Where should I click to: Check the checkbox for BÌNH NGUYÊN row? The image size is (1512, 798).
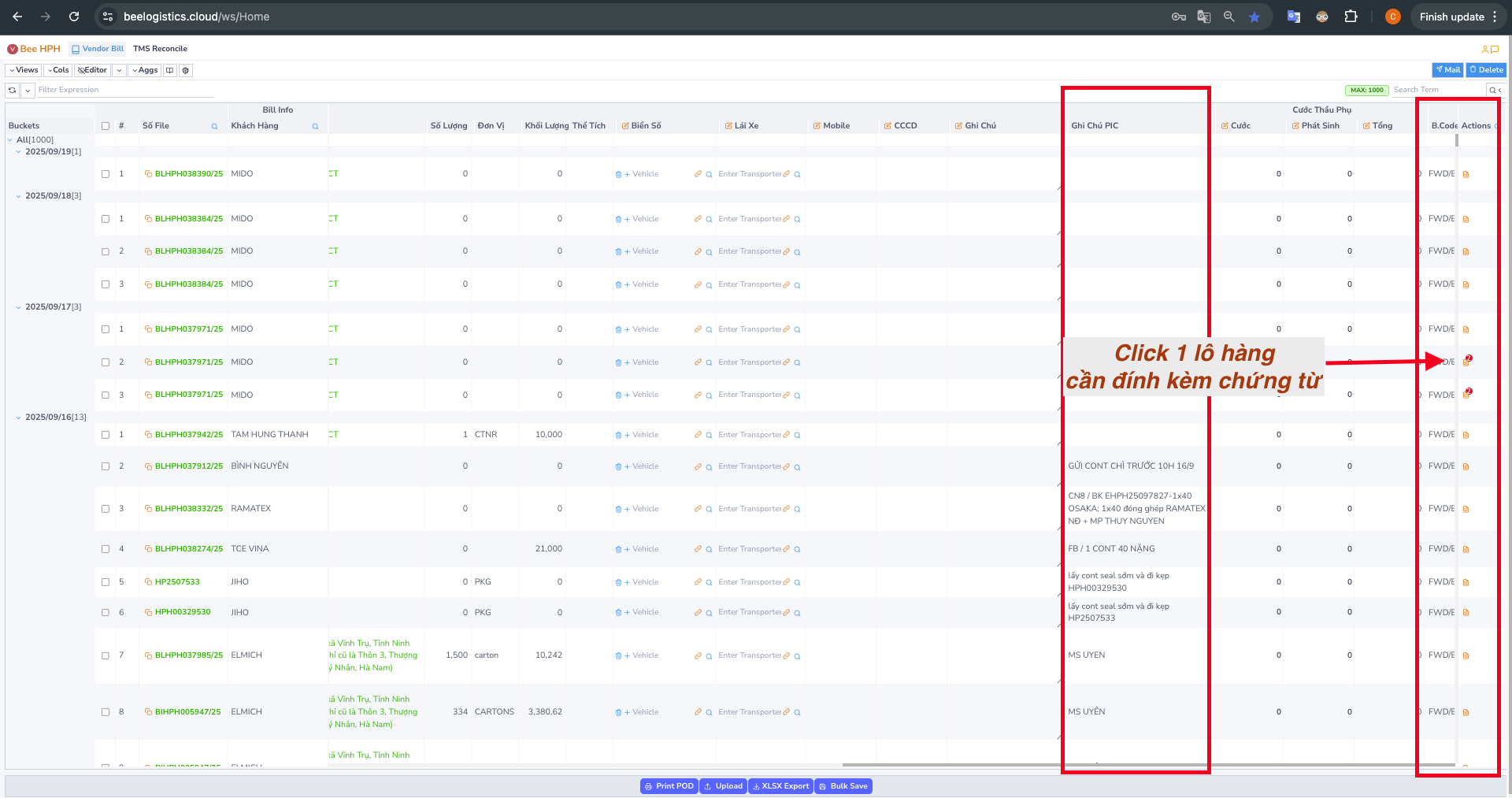point(106,466)
